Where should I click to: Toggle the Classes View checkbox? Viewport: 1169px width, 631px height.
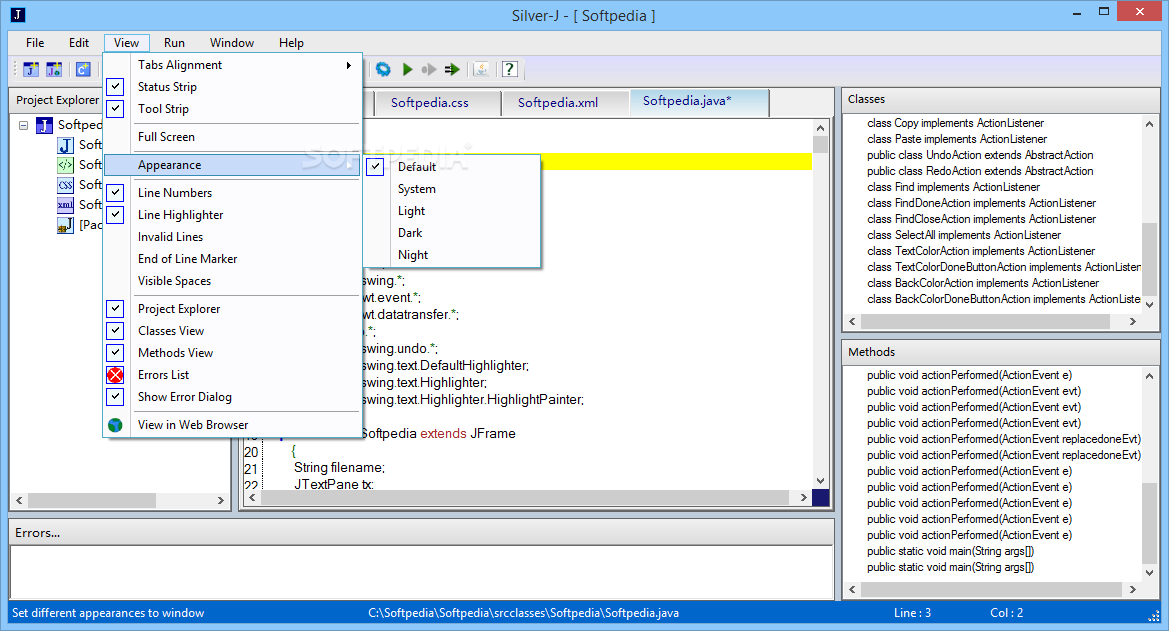coord(115,330)
